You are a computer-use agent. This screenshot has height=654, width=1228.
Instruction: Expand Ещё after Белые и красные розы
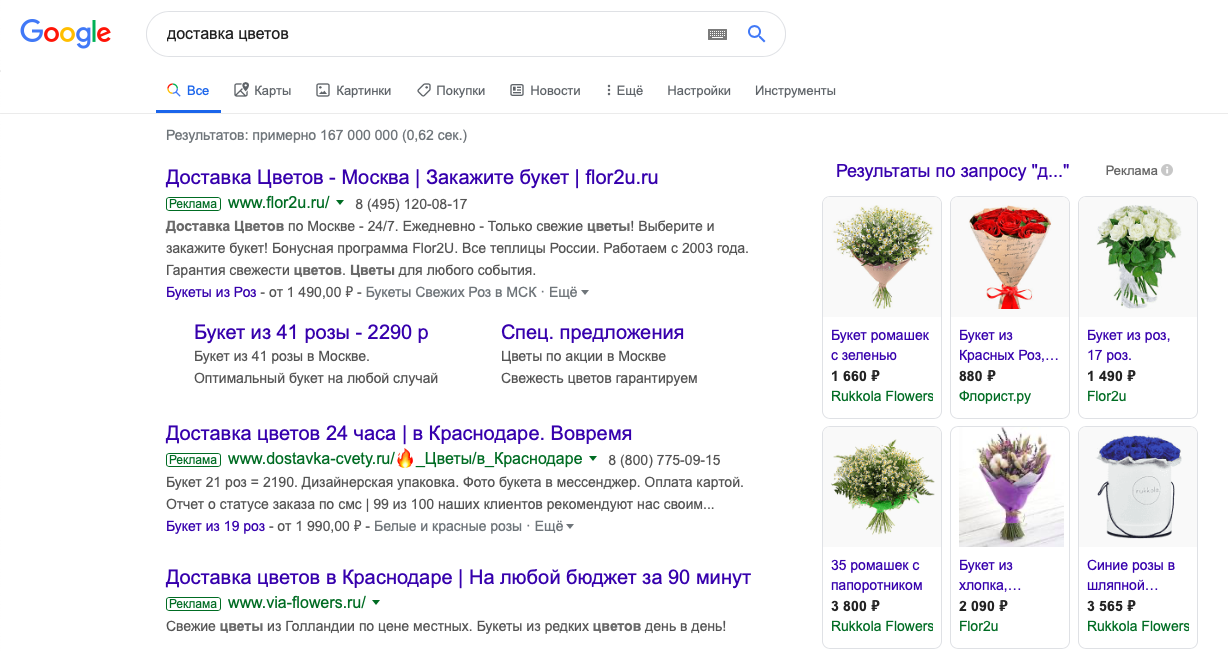tap(555, 526)
